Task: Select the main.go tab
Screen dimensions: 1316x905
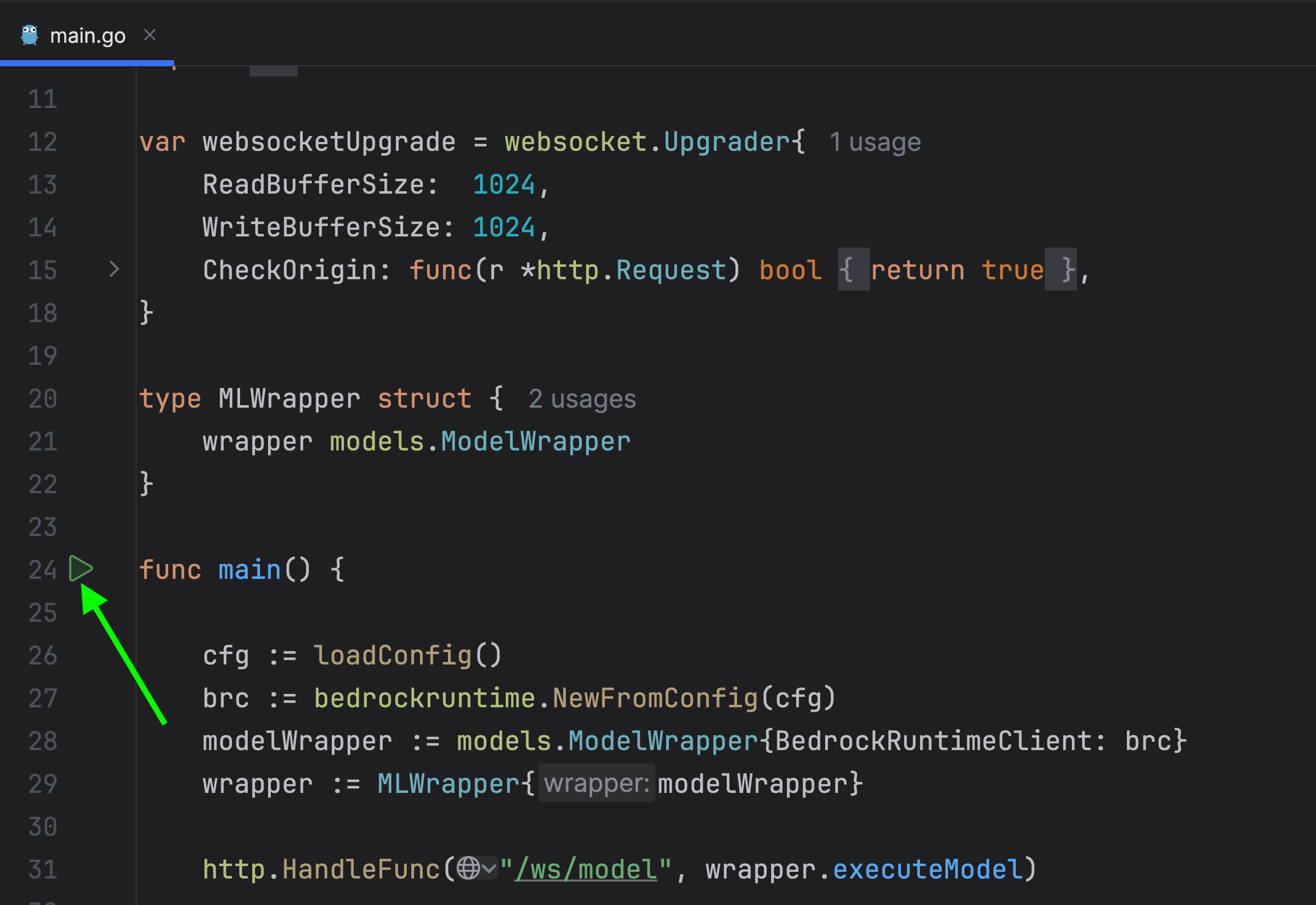Action: 87,36
